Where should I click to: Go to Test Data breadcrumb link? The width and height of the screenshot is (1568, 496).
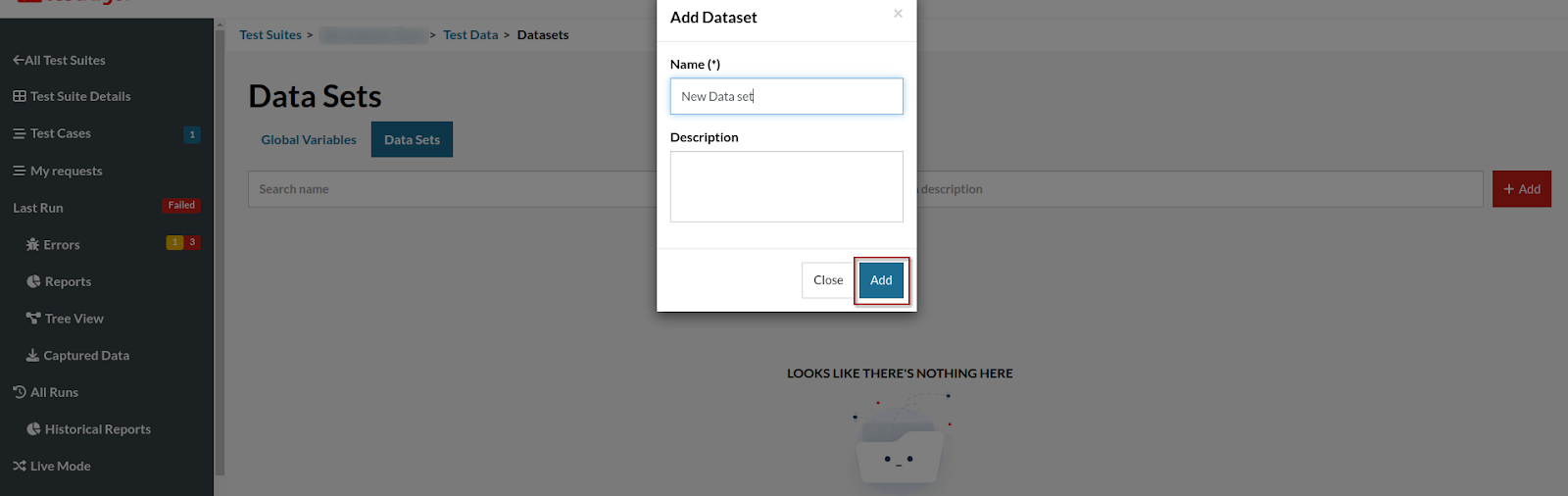click(470, 35)
